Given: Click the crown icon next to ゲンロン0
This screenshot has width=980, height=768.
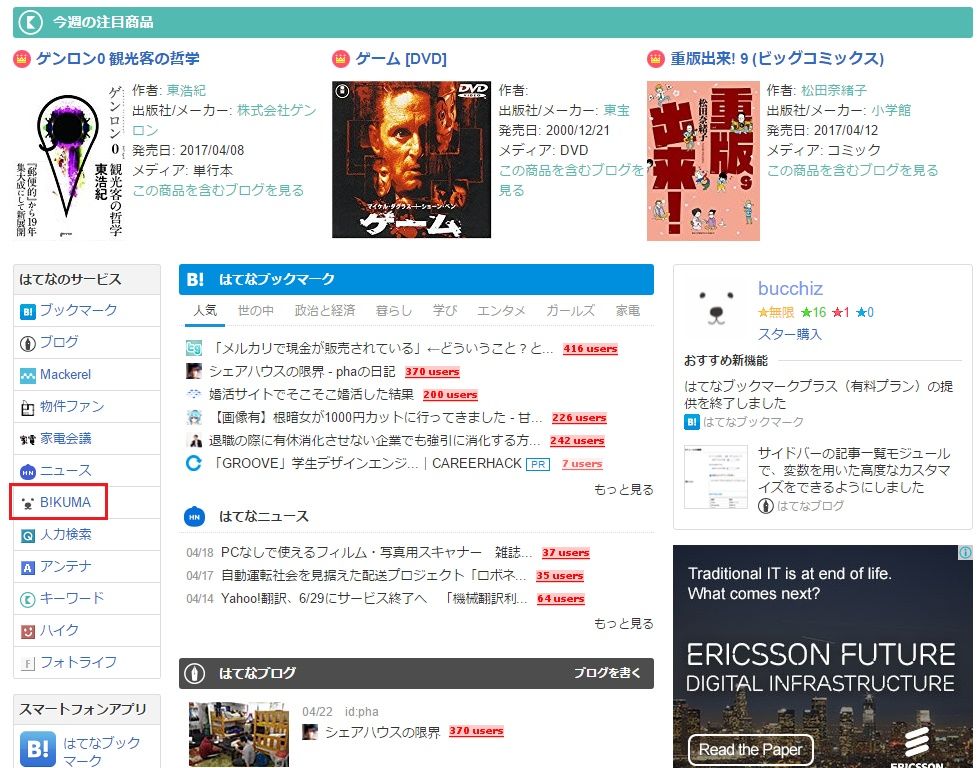Looking at the screenshot, I should 22,59.
